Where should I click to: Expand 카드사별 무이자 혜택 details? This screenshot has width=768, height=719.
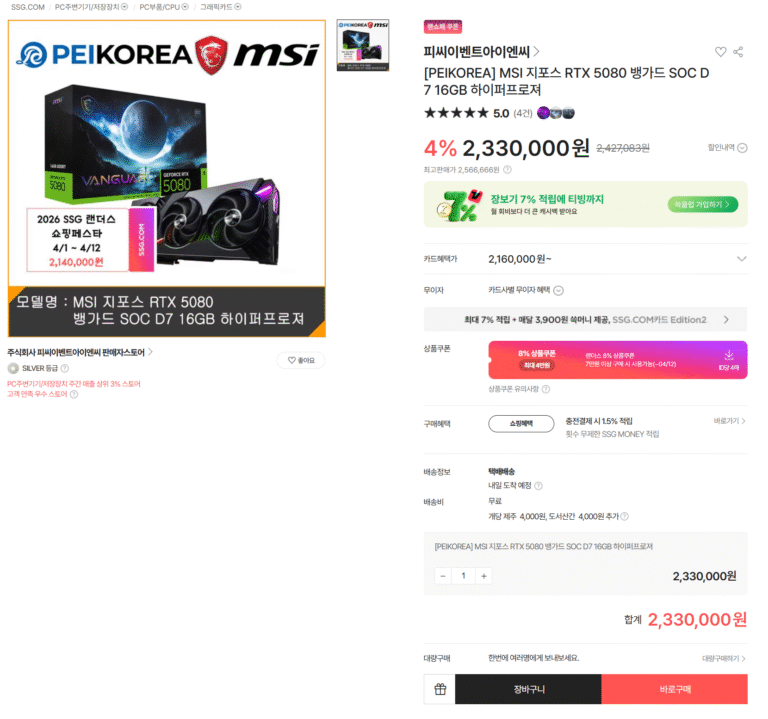tap(526, 290)
